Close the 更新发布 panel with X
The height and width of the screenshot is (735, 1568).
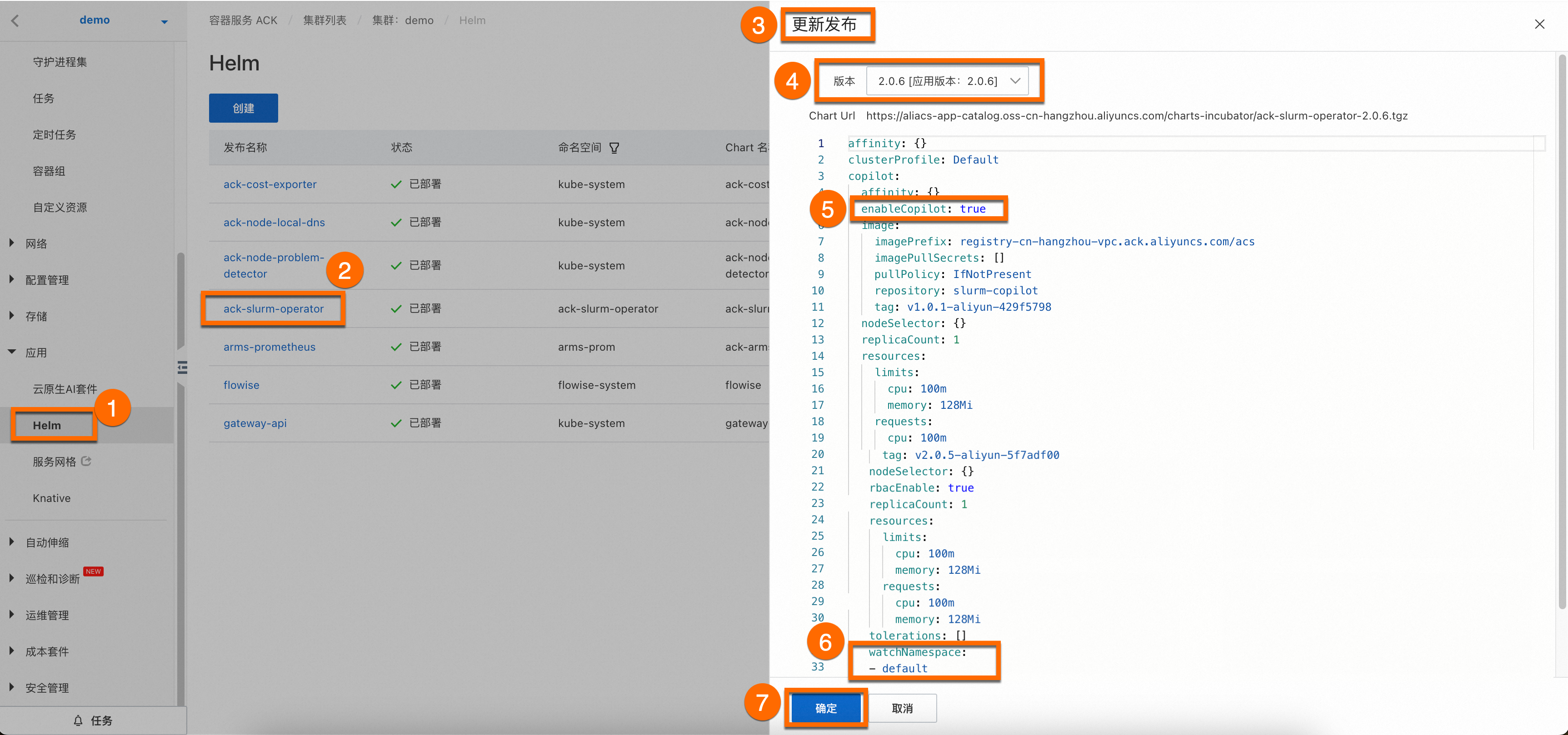(1539, 25)
